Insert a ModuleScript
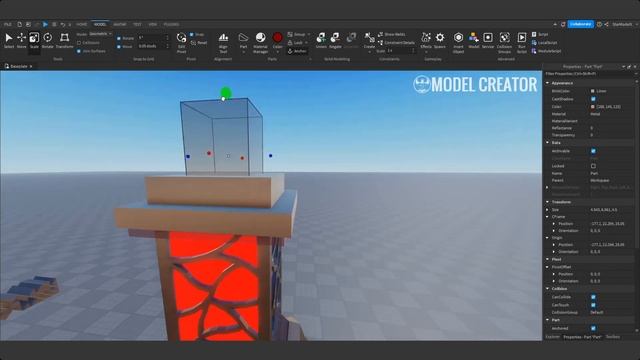 click(x=546, y=51)
